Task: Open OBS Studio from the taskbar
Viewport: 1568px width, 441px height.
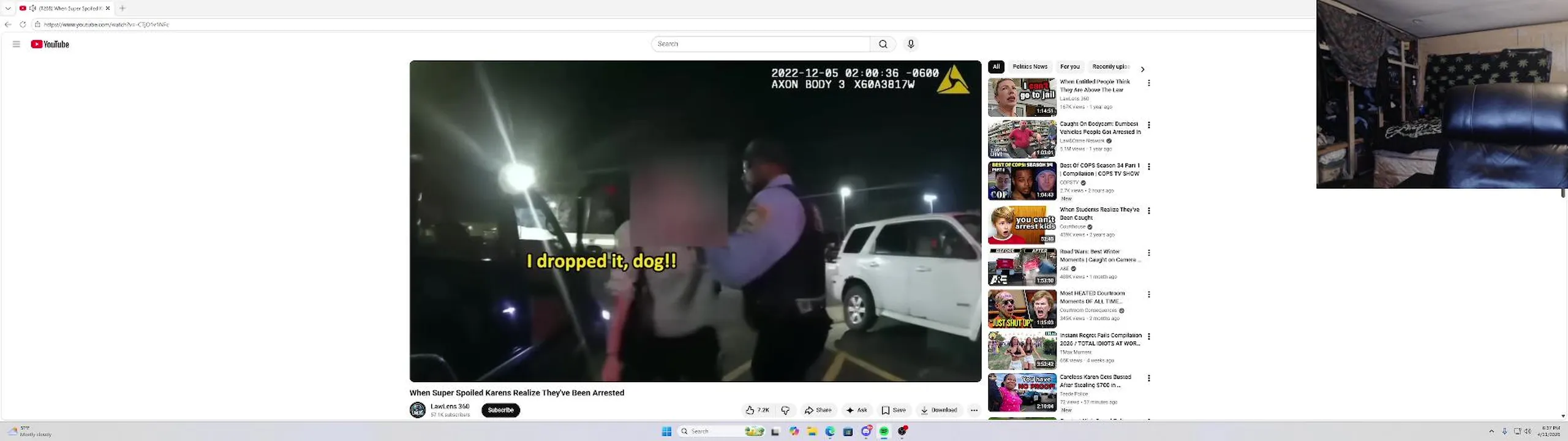Action: pyautogui.click(x=902, y=431)
